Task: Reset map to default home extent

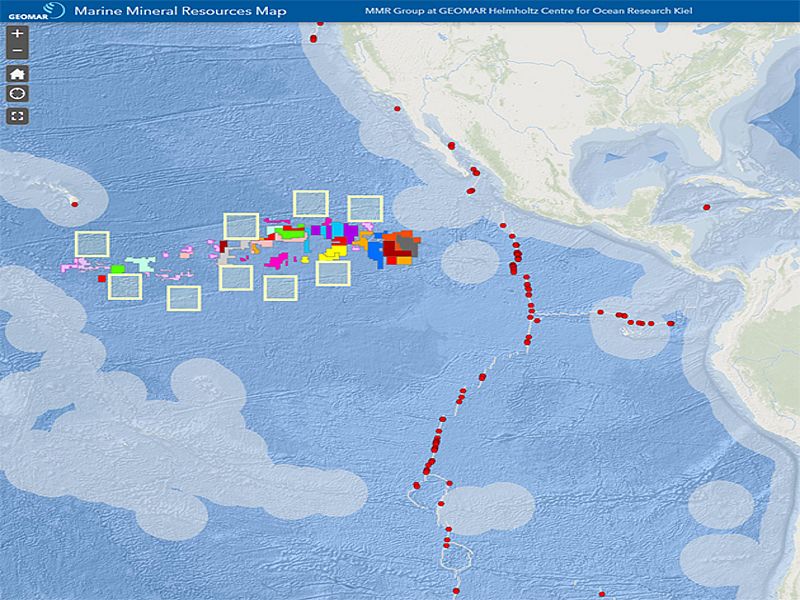Action: point(17,73)
